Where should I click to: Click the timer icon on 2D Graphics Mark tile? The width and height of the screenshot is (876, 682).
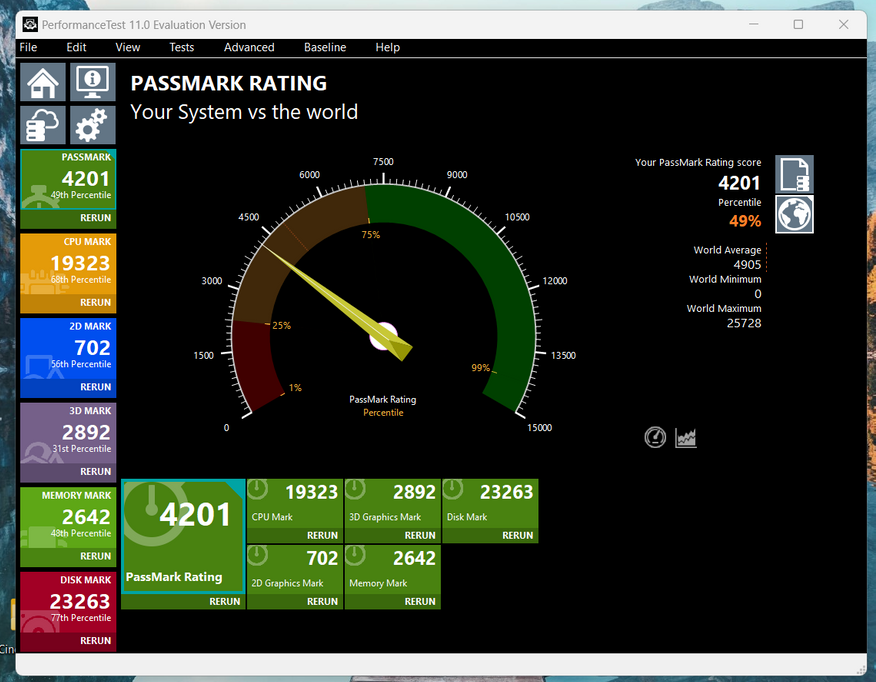point(258,555)
